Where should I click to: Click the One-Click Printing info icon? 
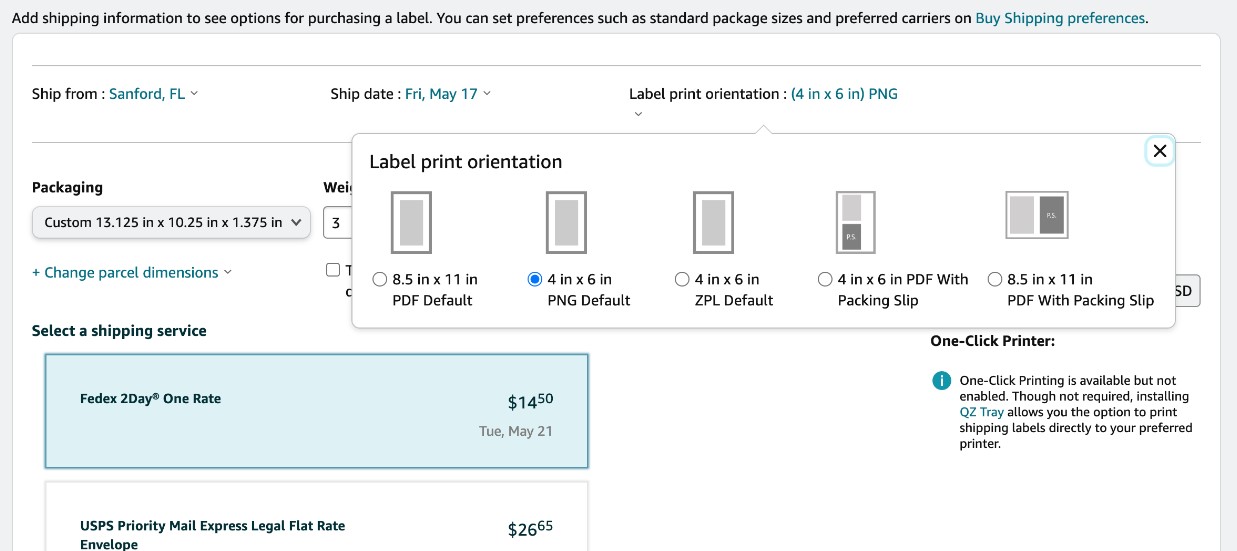[941, 381]
